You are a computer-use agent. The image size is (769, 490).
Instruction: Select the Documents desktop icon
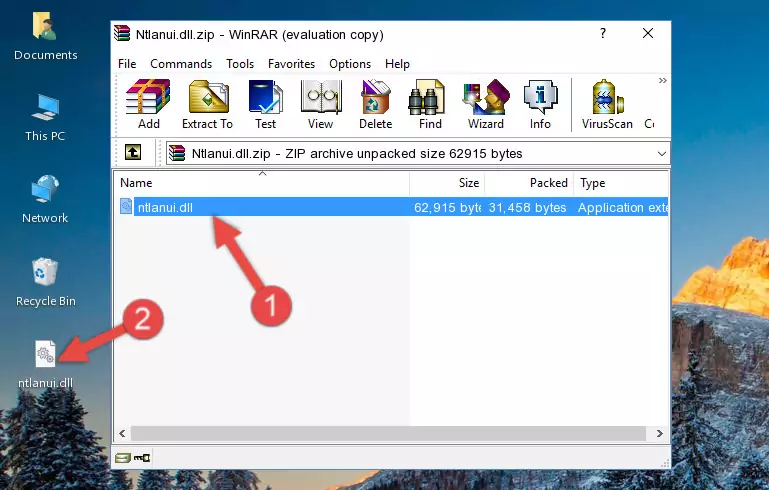click(x=46, y=36)
